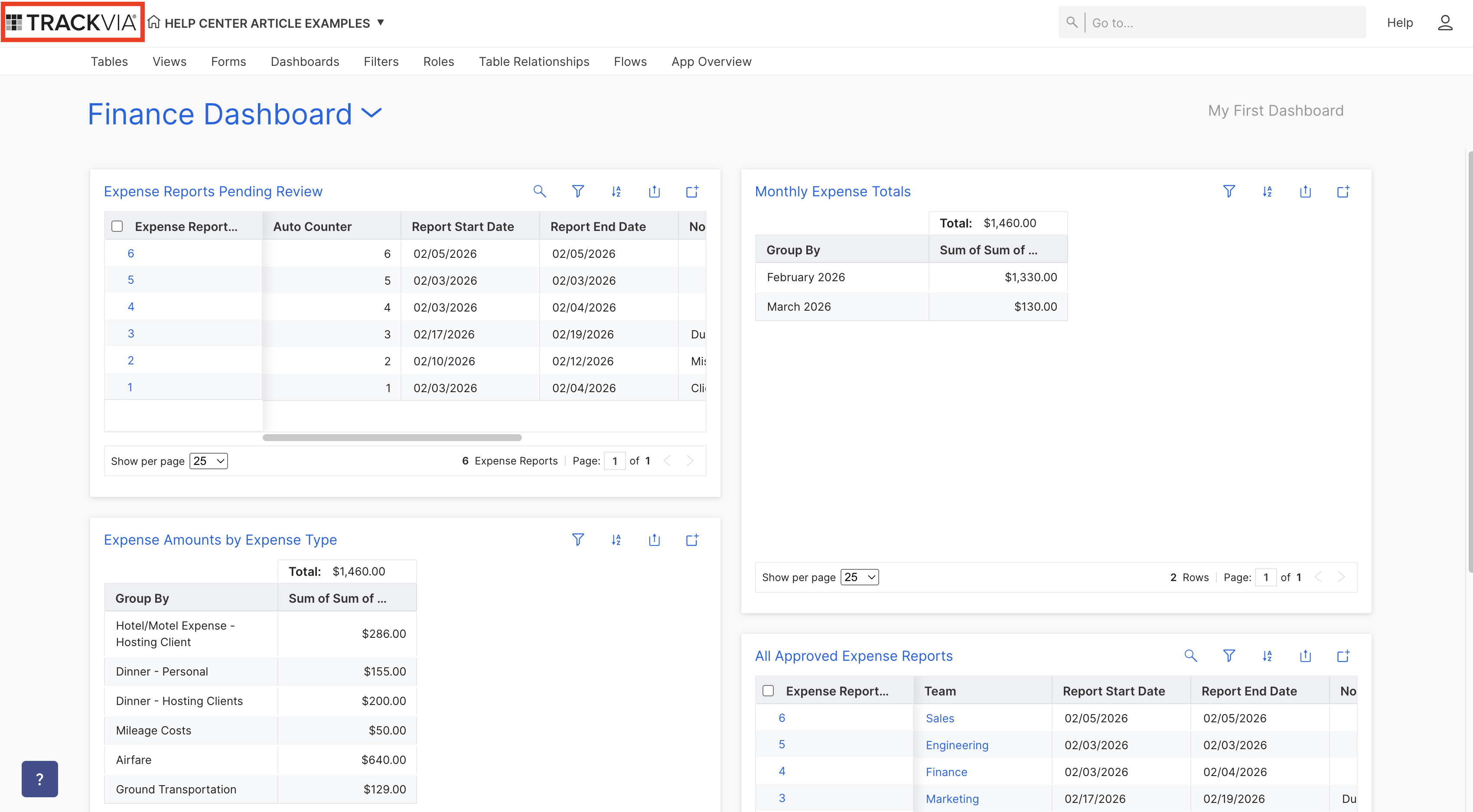Click horizontal scrollbar of Pending Review table

[392, 438]
